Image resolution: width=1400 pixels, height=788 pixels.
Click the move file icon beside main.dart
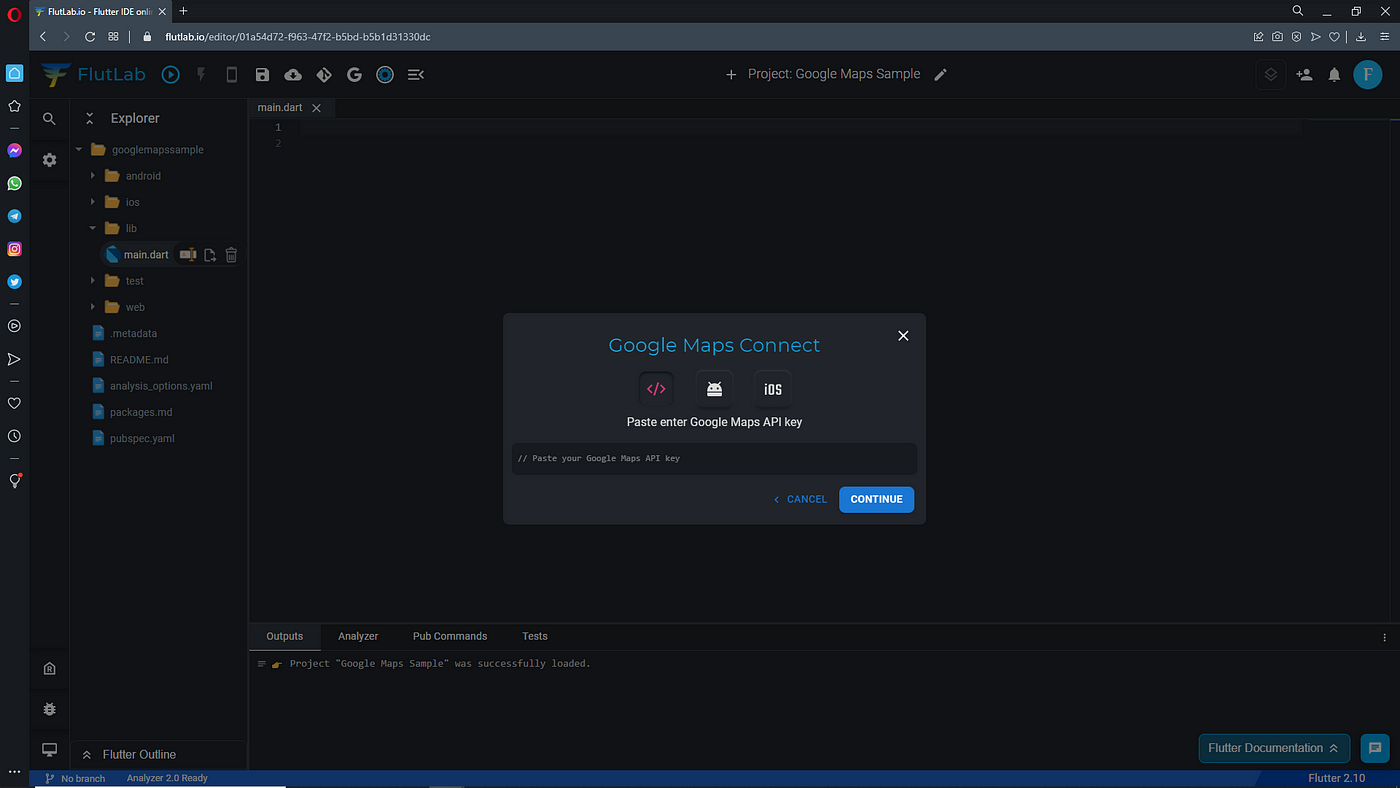tap(210, 255)
